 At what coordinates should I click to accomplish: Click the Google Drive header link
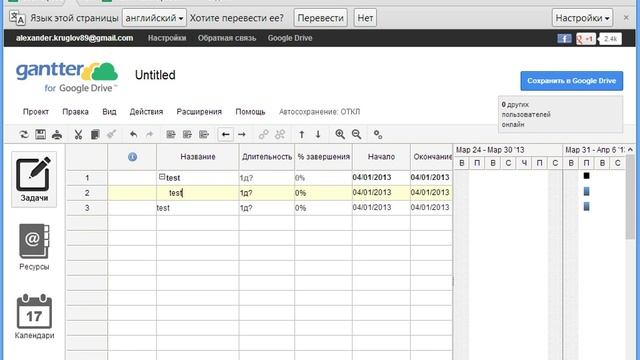tap(290, 38)
